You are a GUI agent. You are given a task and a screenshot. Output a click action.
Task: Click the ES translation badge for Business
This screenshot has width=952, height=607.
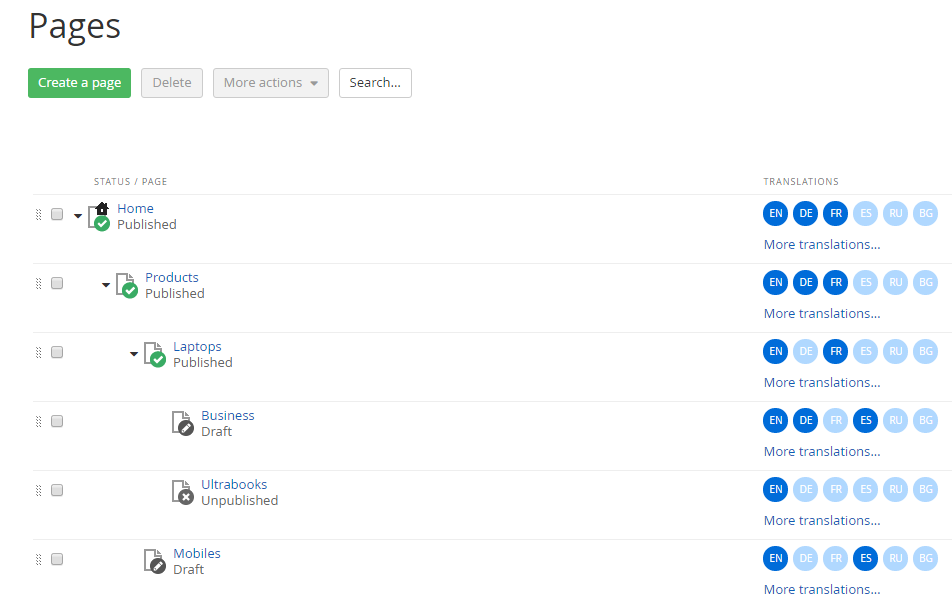pos(865,420)
